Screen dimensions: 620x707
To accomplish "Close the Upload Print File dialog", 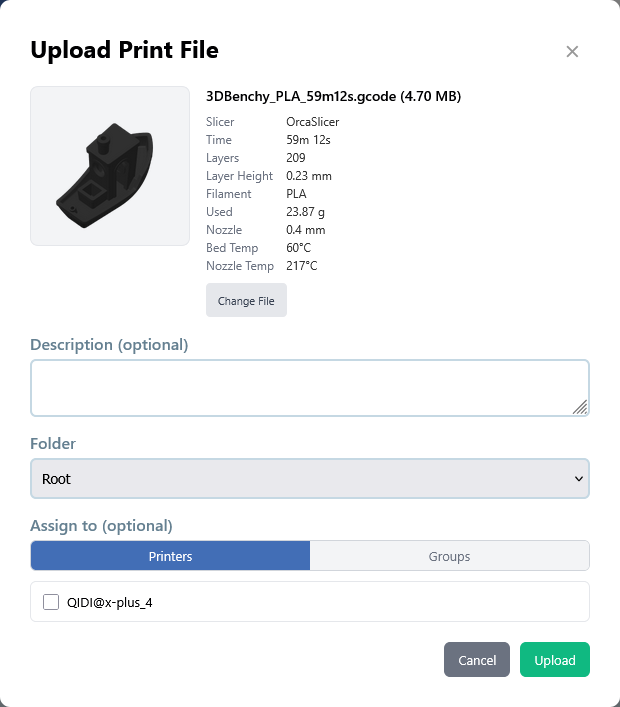I will pos(572,52).
